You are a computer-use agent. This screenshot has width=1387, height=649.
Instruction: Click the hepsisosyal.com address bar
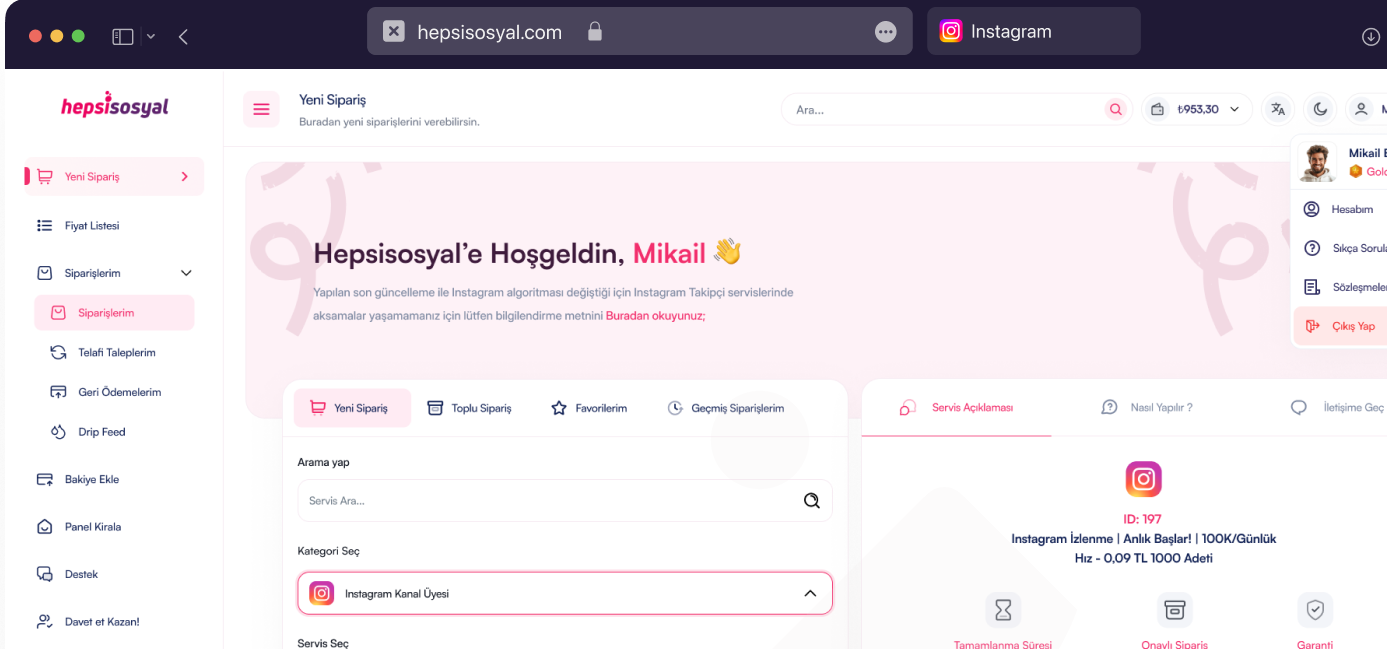click(x=640, y=32)
